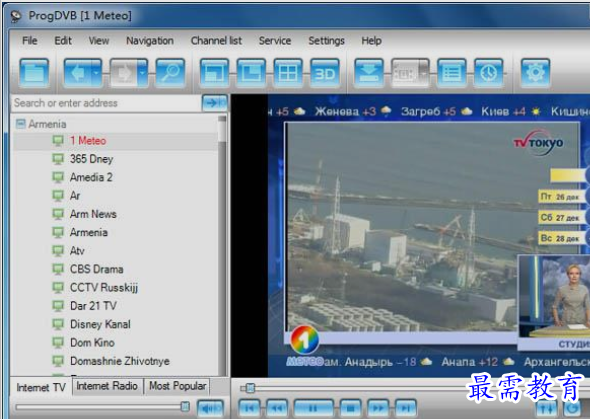Screen dimensions: 590x419
Task: Click the Search or enter address field
Action: [x=106, y=103]
